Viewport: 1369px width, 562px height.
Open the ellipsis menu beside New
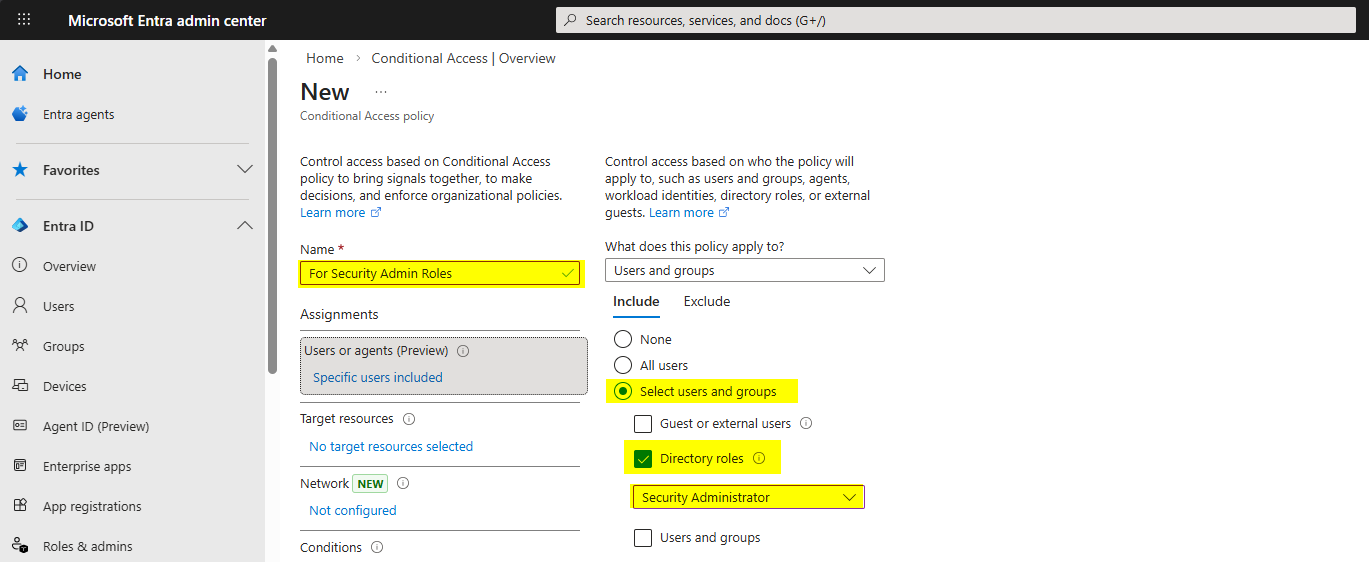tap(381, 92)
